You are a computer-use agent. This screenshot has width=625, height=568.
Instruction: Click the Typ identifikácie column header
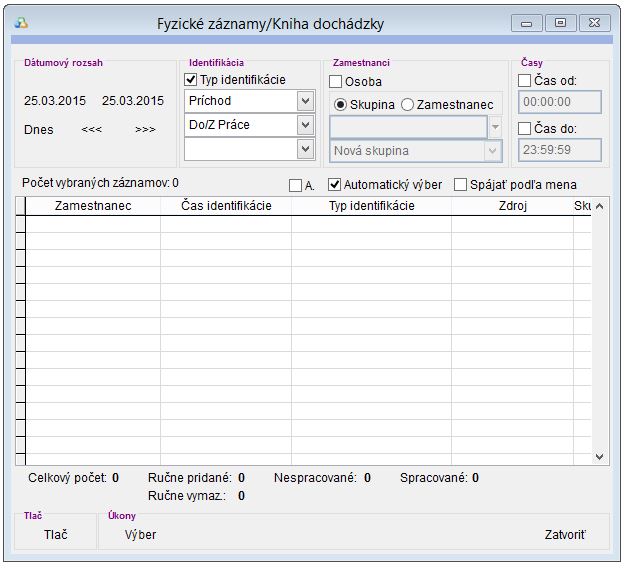[x=371, y=206]
